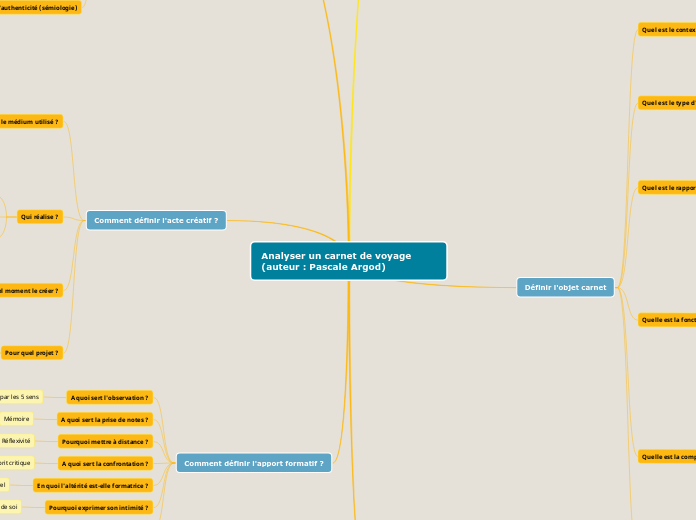Screen dimensions: 696x520
Task: Select the central node 'Analyser un carnet de voyage'
Action: [x=348, y=261]
